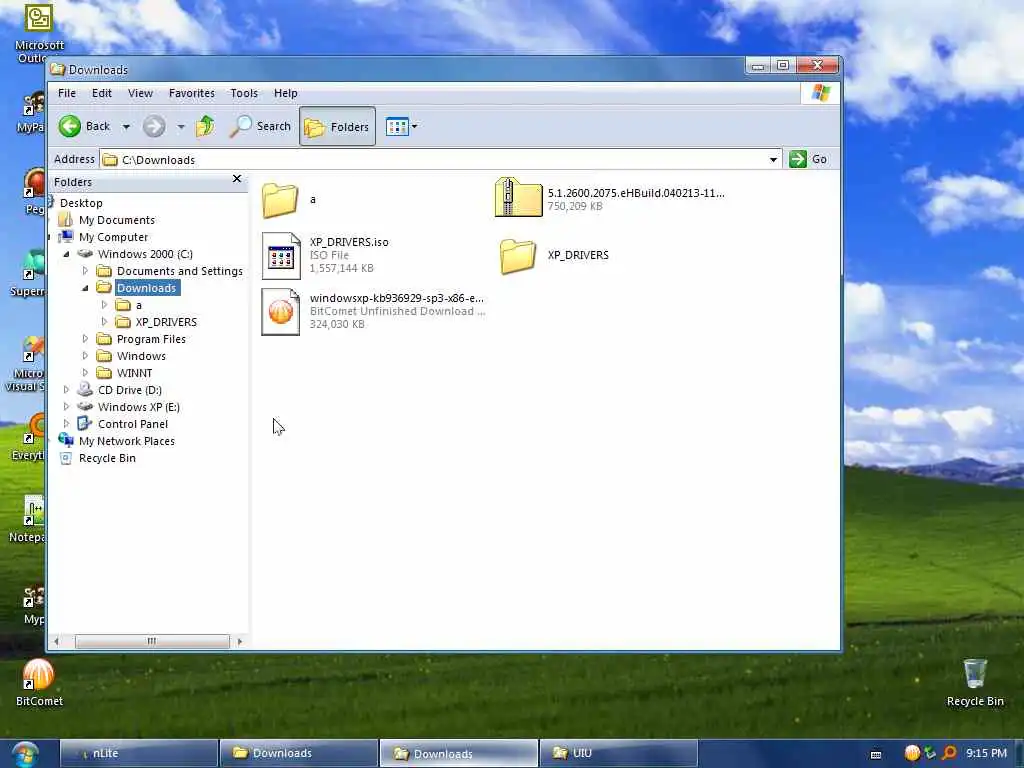Click the green Go button

[x=808, y=159]
